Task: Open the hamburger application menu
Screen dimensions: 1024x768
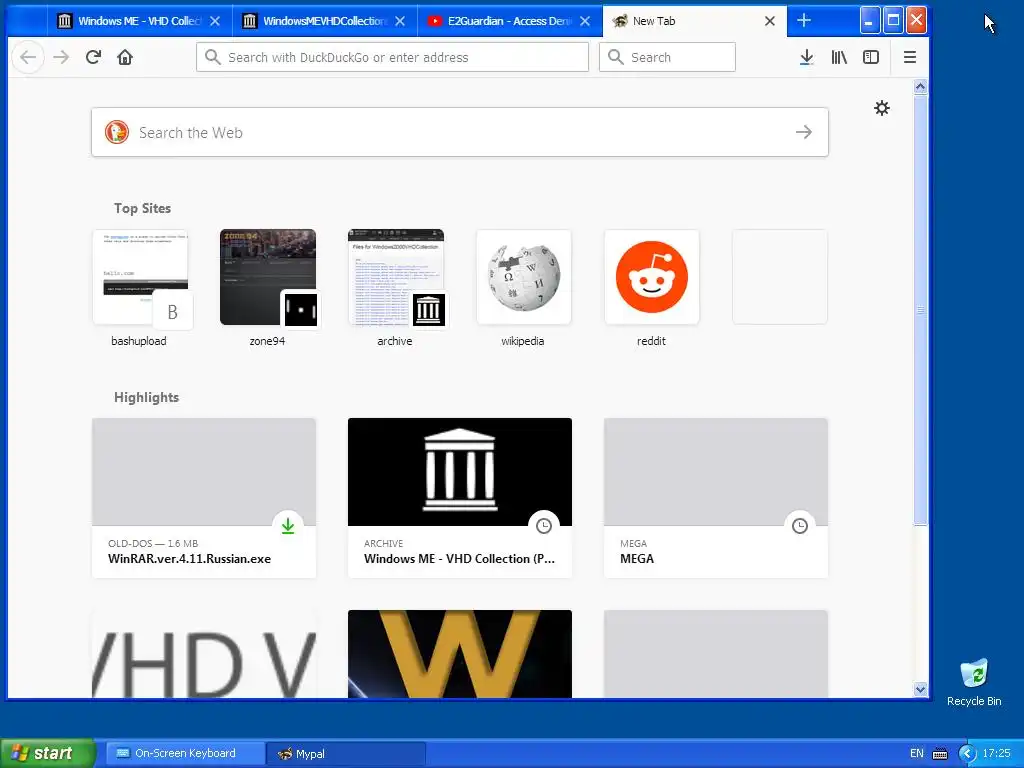Action: tap(910, 57)
